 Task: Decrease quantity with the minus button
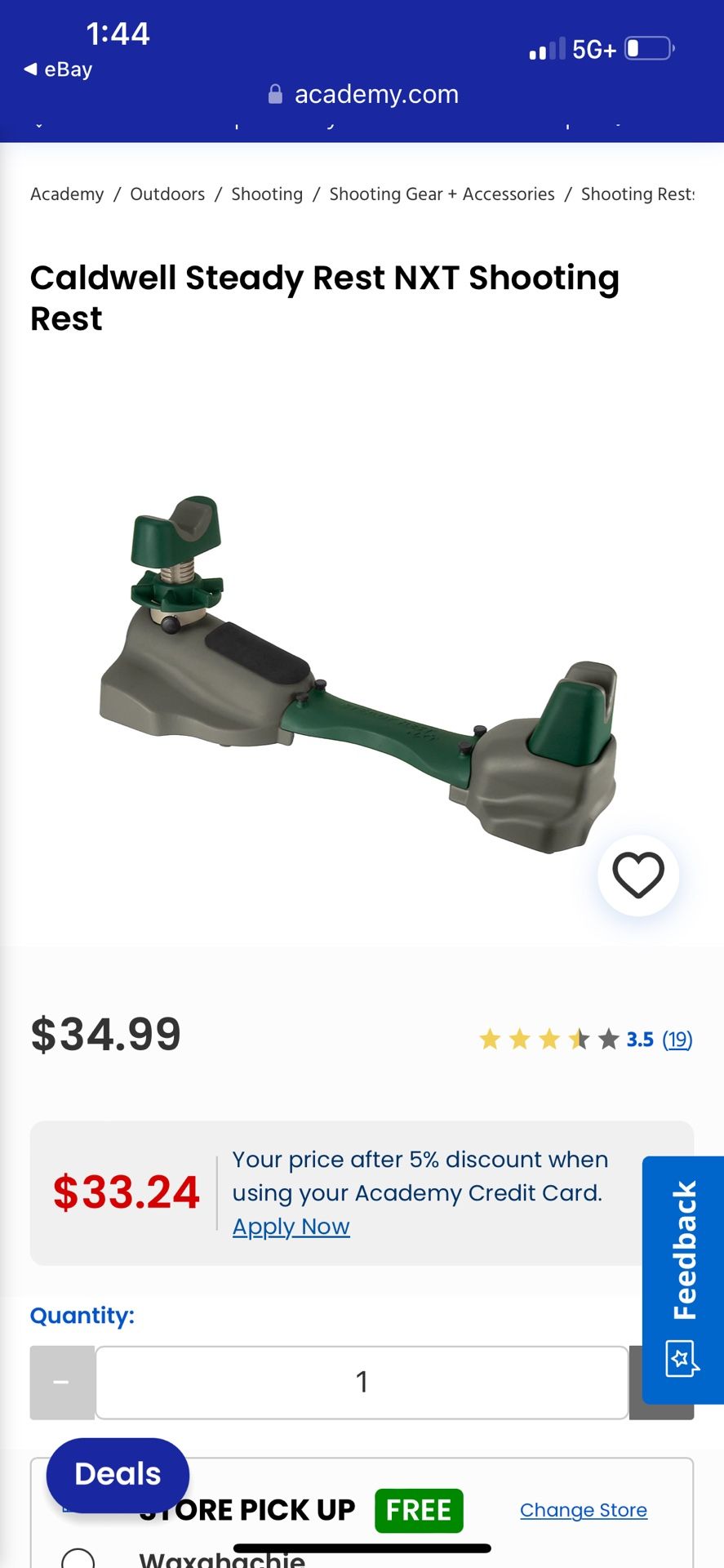pos(62,1383)
